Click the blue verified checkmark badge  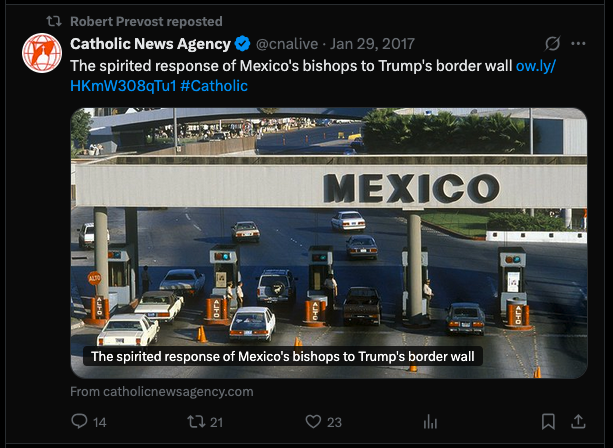point(242,43)
